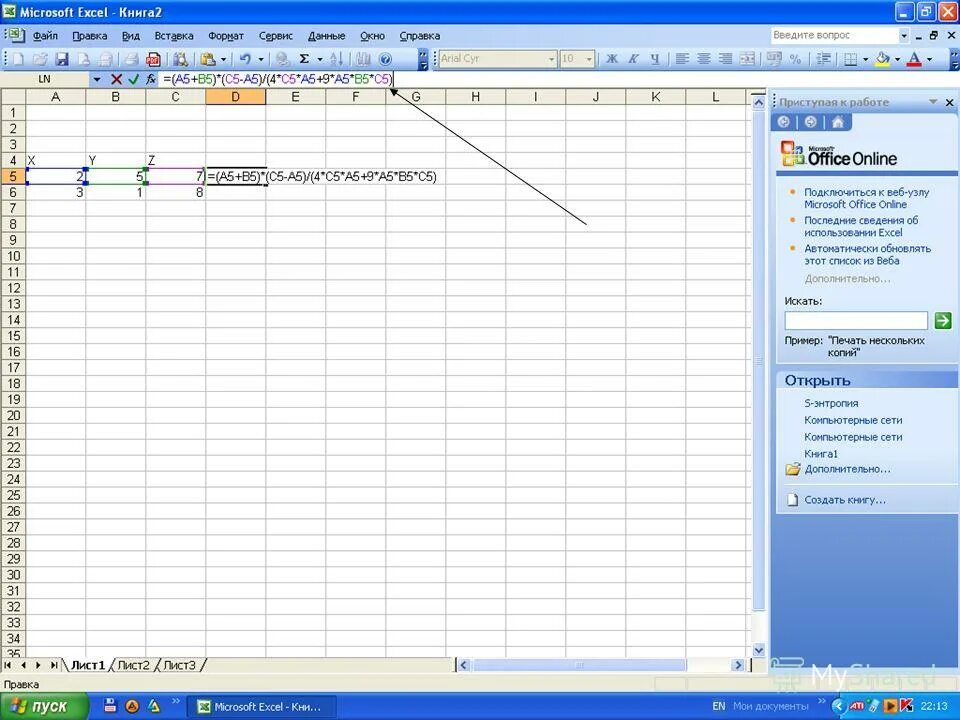Click the пуск Start button

[x=43, y=707]
